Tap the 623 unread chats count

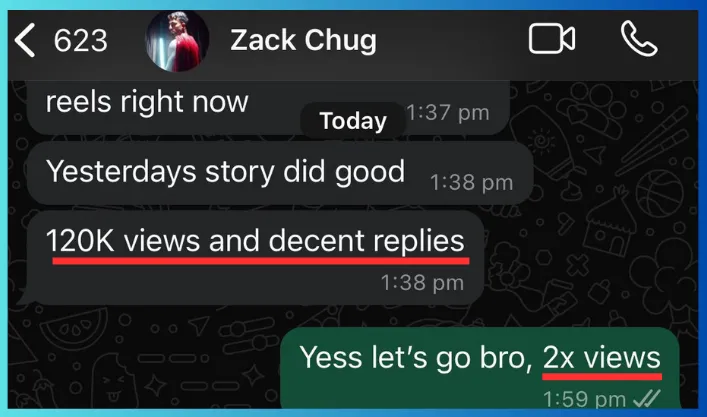pyautogui.click(x=80, y=41)
